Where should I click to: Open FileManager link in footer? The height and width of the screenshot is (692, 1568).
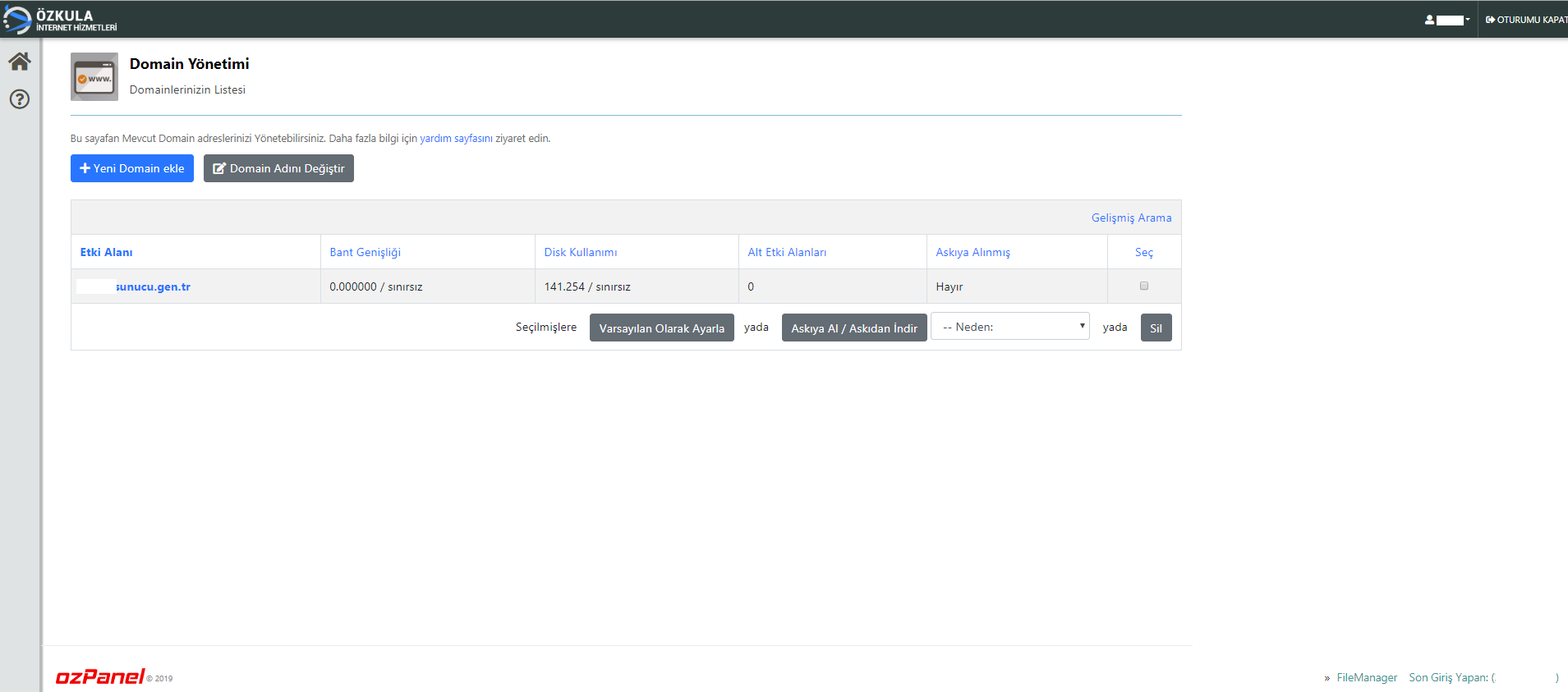(x=1366, y=677)
